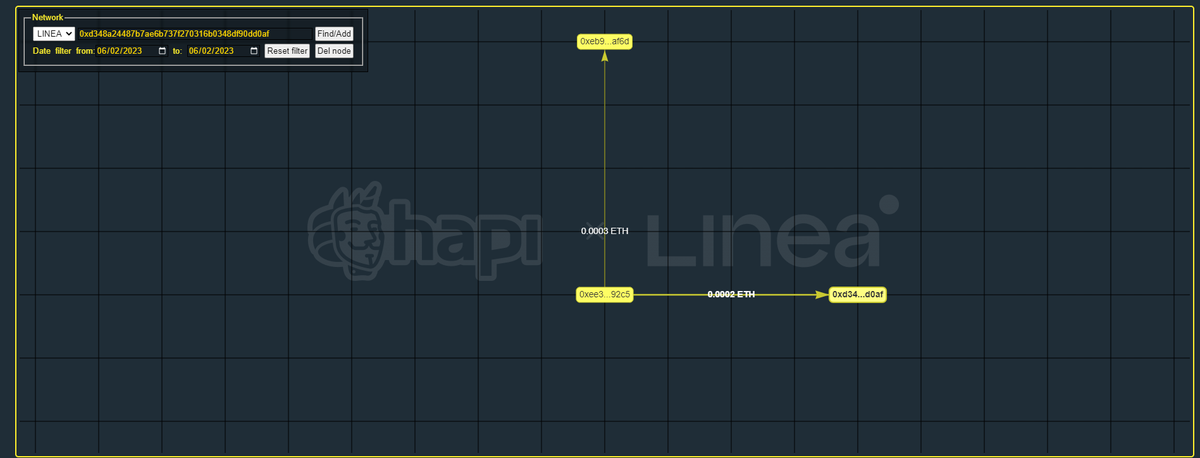Click the Find/Add button

point(334,34)
